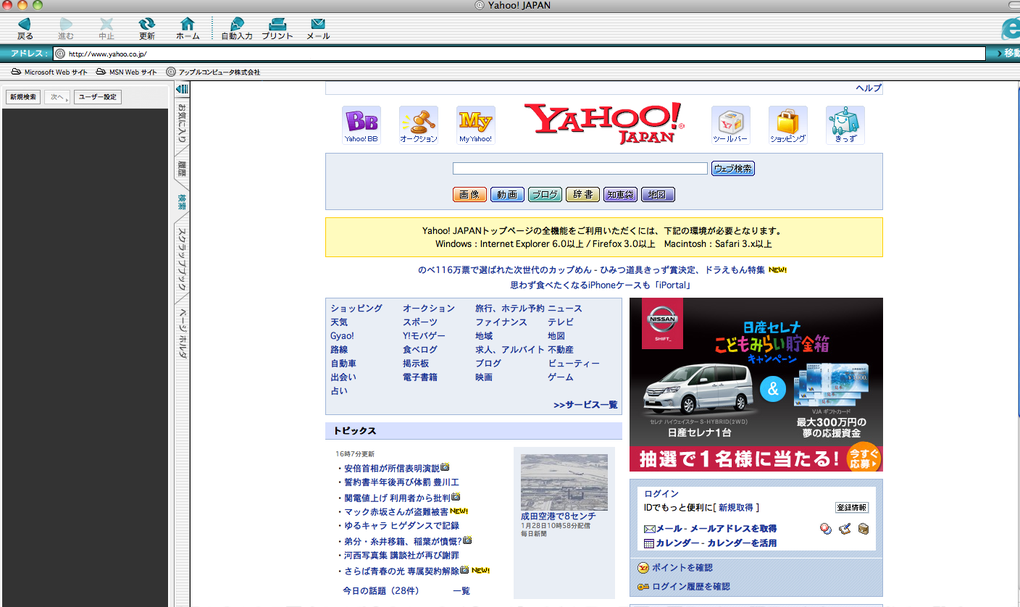Click the きっず robot icon
The image size is (1020, 607).
click(845, 125)
